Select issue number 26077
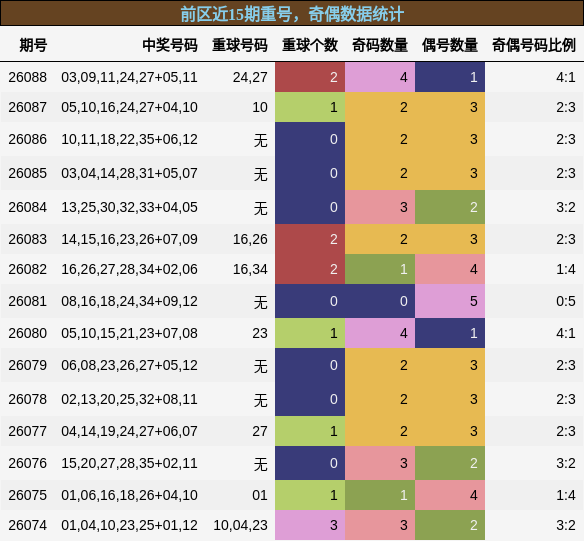The height and width of the screenshot is (541, 584). coord(28,431)
